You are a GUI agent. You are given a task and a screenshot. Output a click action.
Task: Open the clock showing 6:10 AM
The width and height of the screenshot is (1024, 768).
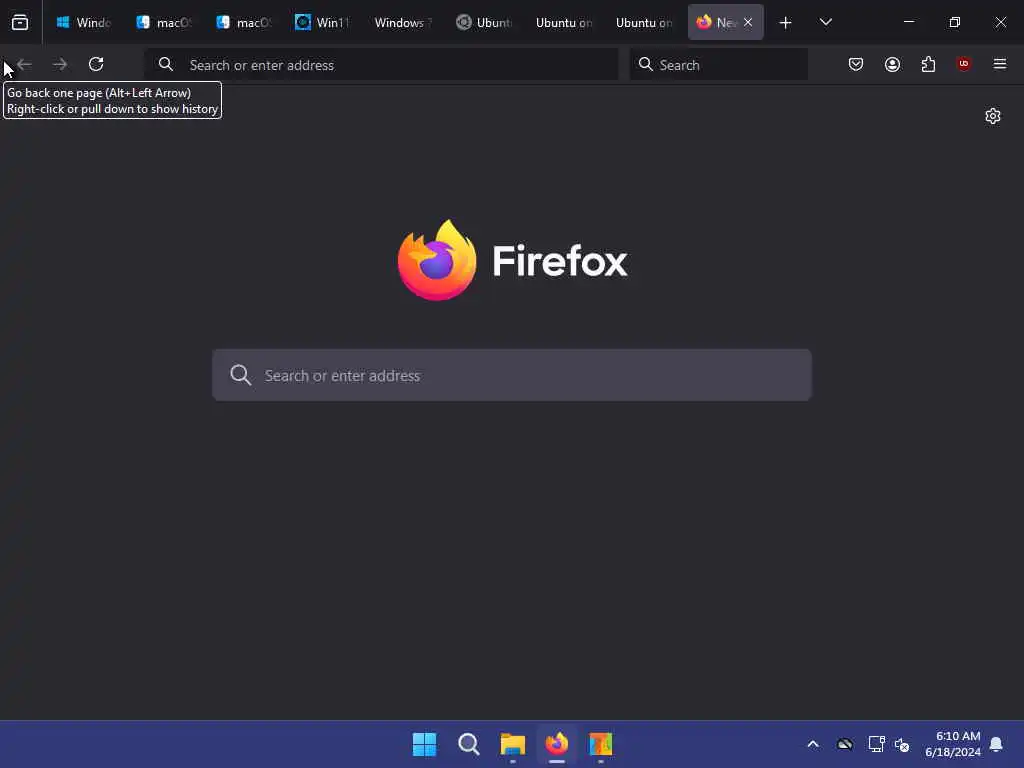point(953,744)
